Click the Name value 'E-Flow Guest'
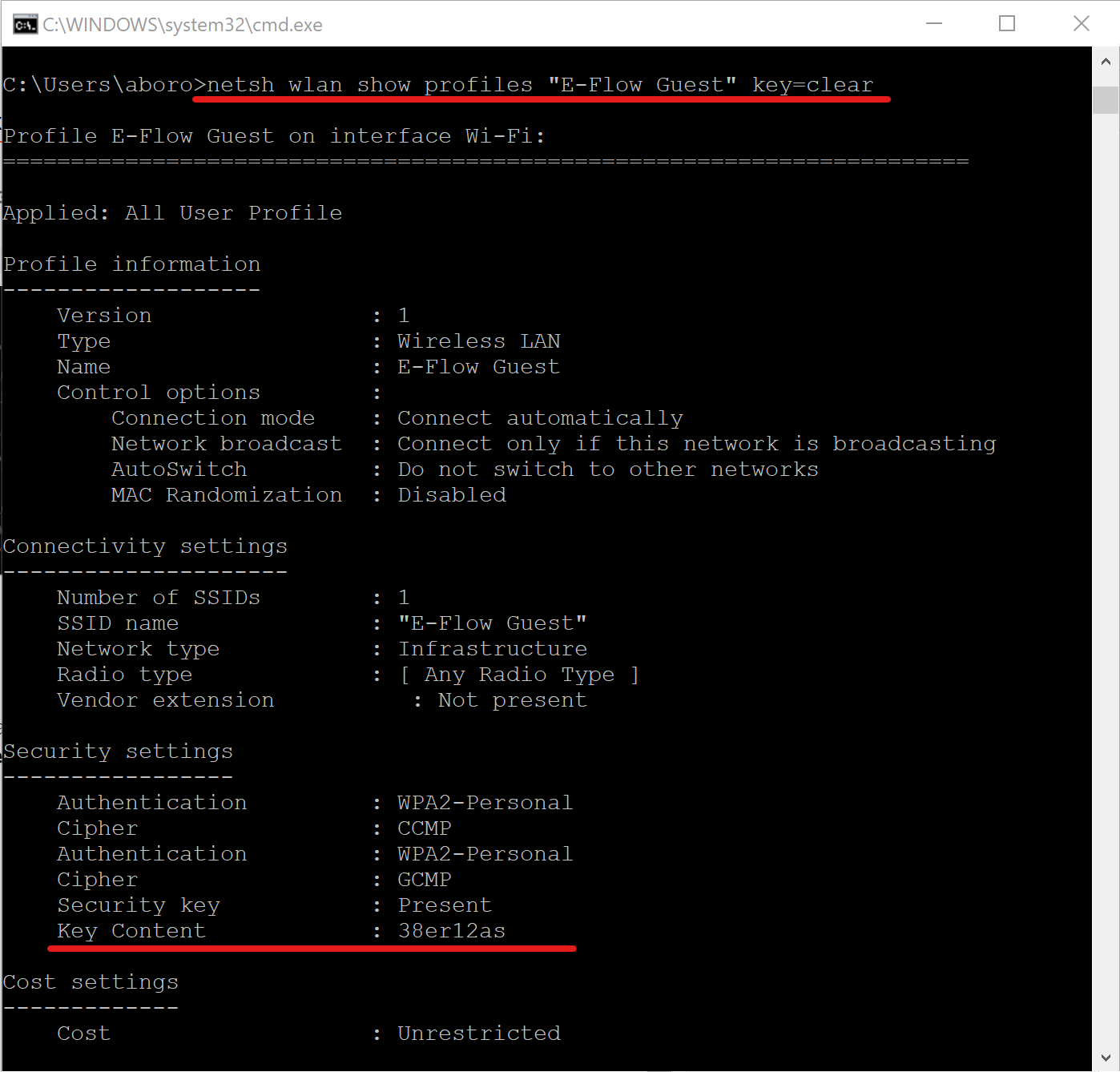This screenshot has width=1120, height=1072. point(479,367)
